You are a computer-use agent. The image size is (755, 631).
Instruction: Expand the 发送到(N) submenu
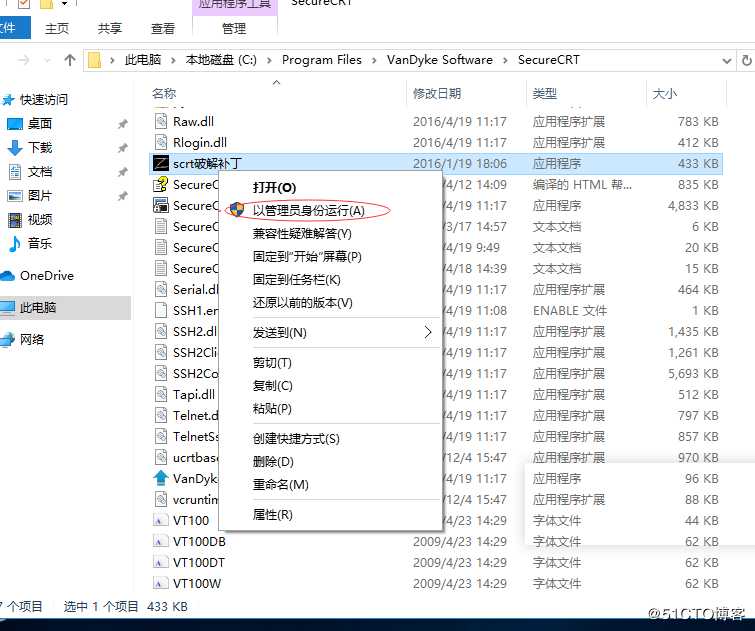[x=330, y=332]
